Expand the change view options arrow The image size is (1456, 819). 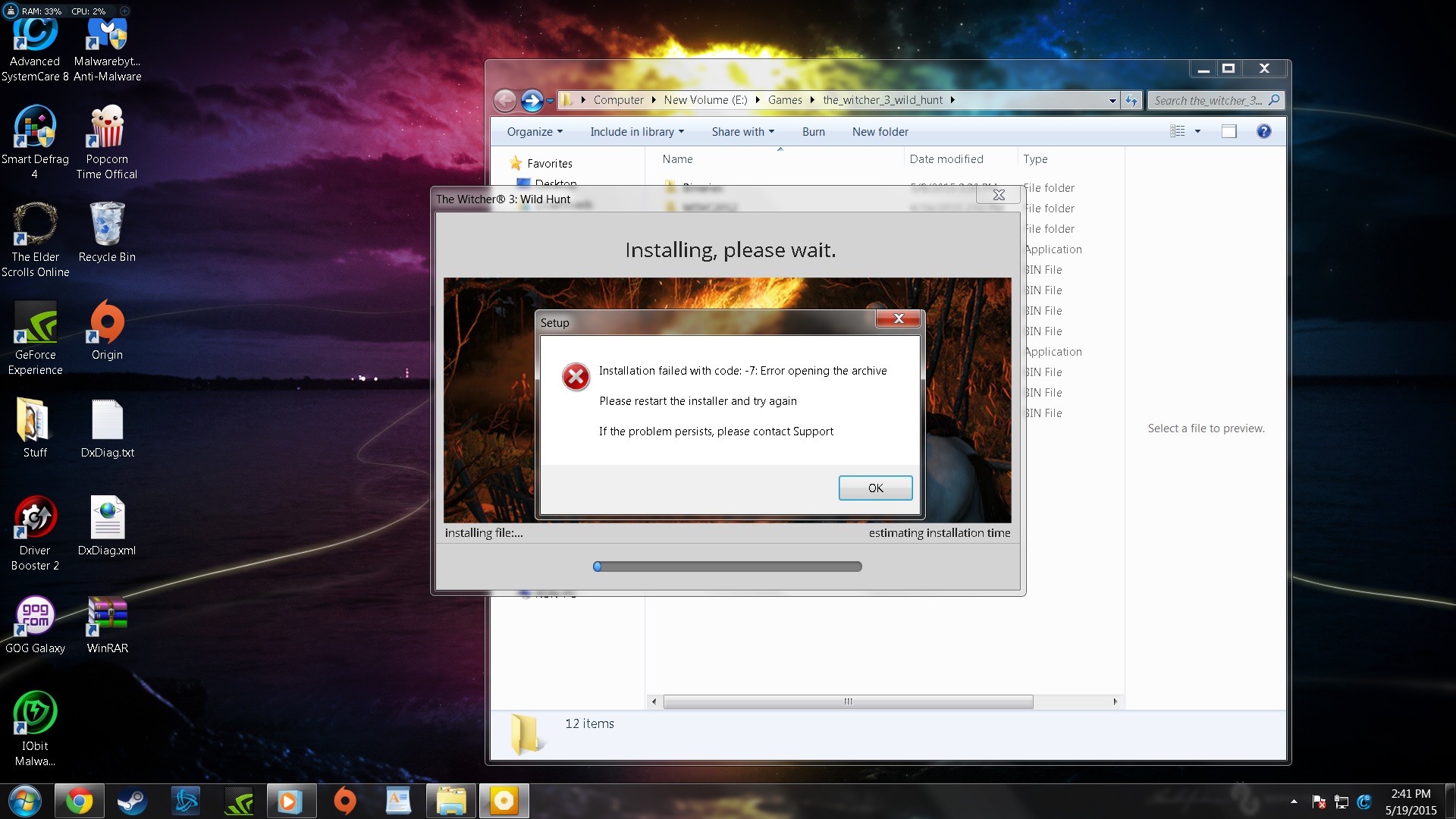point(1197,131)
